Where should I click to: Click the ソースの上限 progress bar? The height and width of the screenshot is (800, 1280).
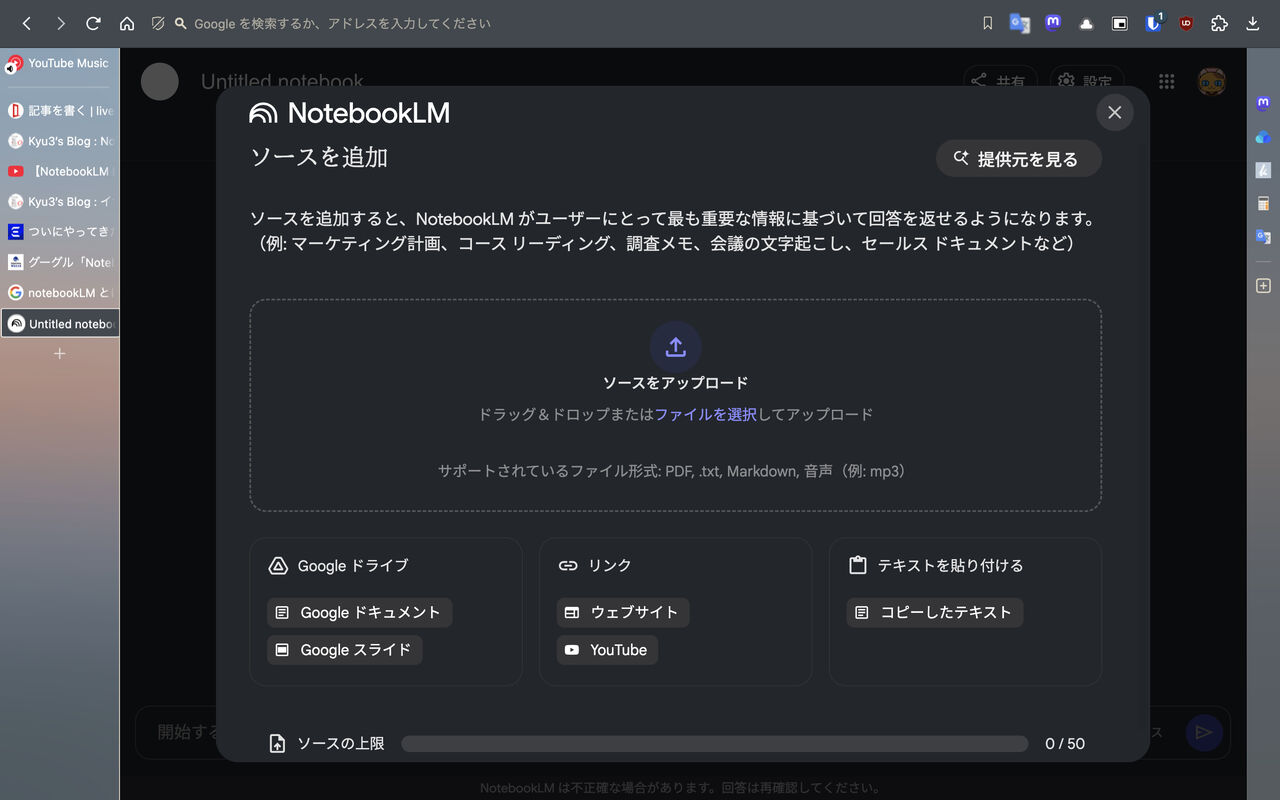(x=715, y=744)
